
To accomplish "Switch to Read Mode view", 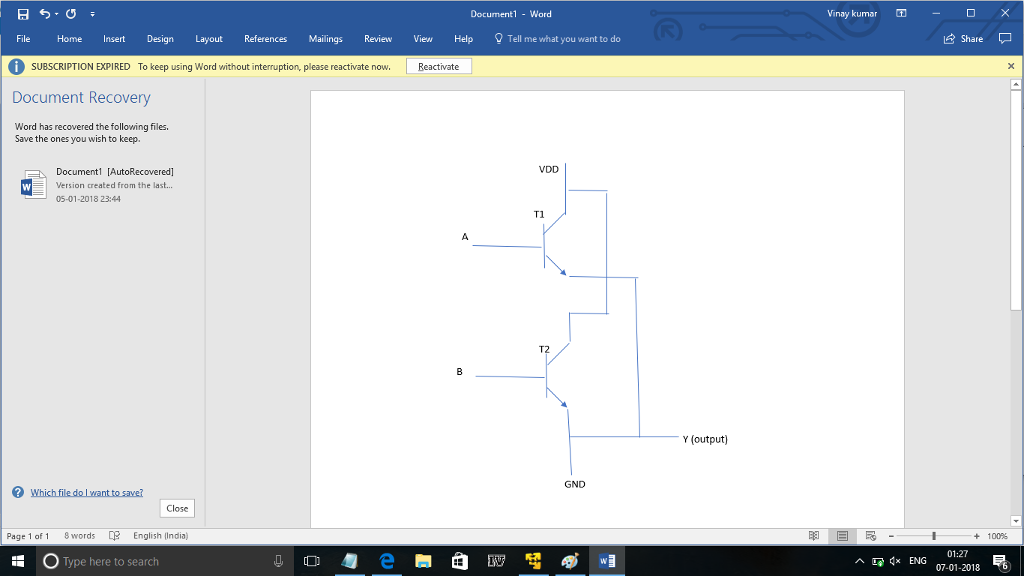I will pyautogui.click(x=816, y=535).
